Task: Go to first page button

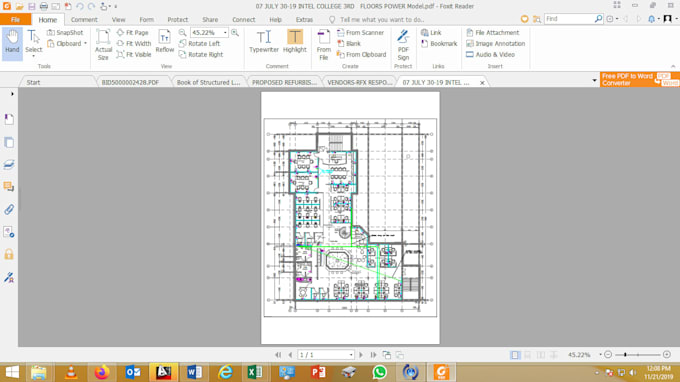Action: [x=278, y=355]
